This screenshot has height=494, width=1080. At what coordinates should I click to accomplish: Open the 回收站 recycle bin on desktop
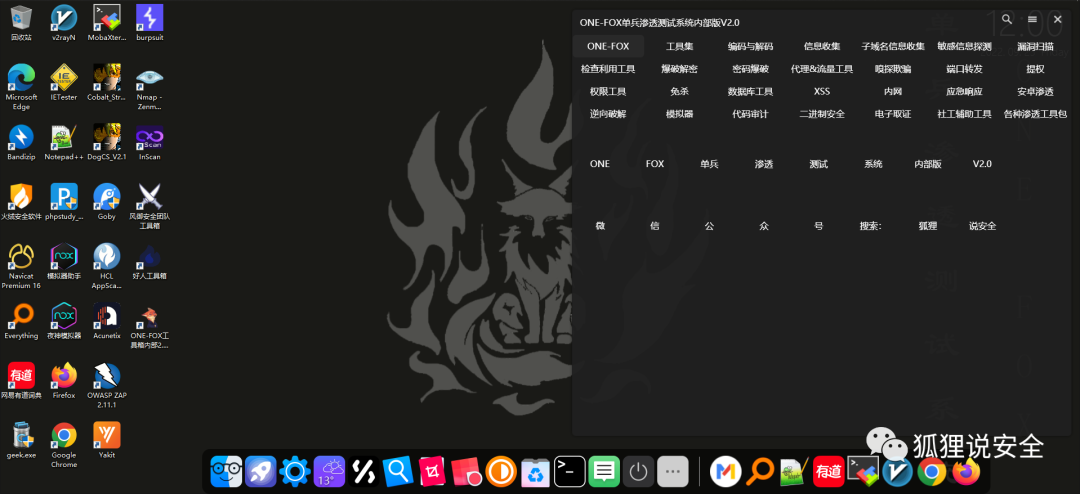point(21,23)
